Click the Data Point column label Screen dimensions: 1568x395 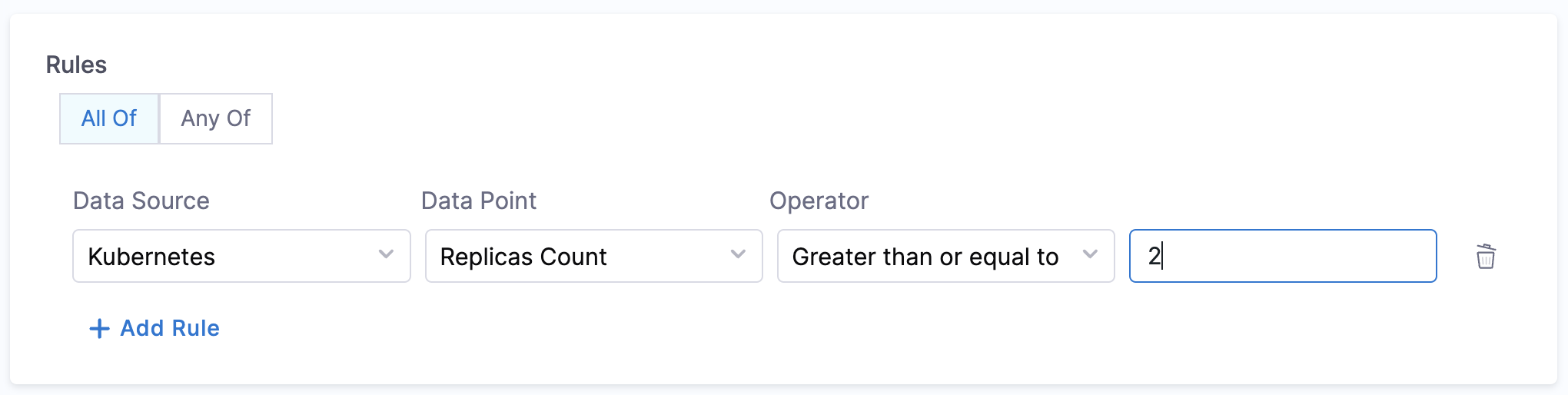click(479, 201)
